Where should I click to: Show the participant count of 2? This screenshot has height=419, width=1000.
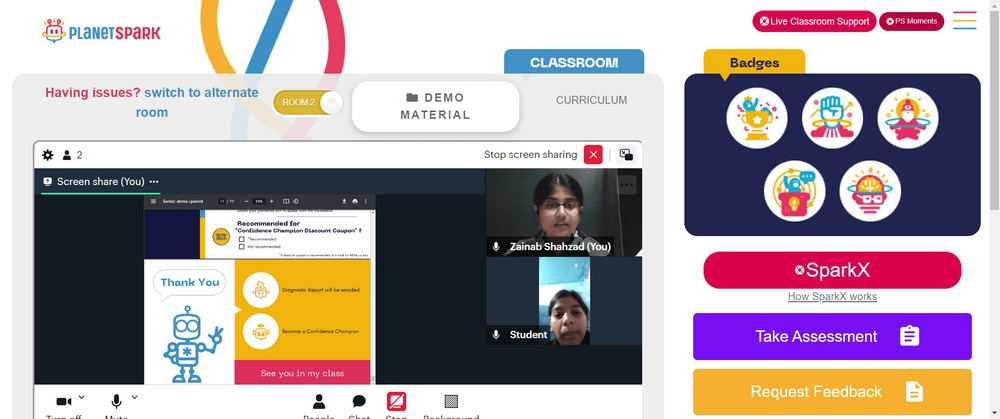(72, 155)
